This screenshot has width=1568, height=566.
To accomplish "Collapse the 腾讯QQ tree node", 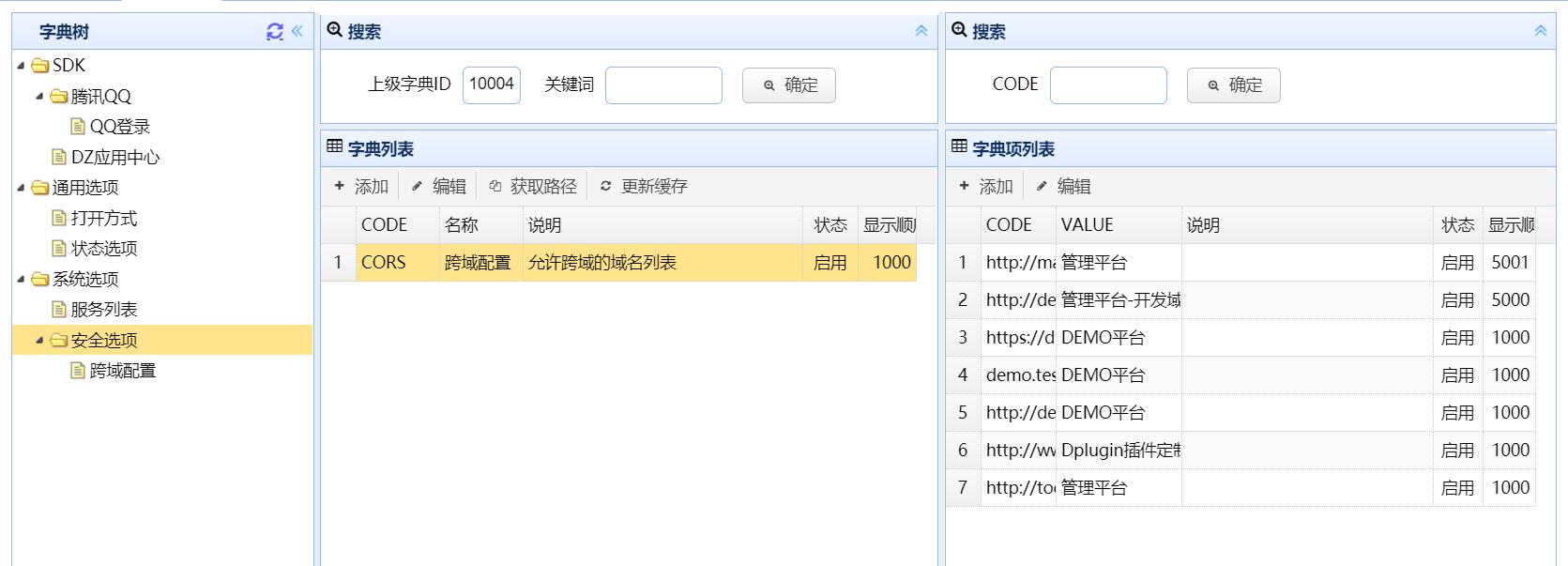I will [40, 96].
